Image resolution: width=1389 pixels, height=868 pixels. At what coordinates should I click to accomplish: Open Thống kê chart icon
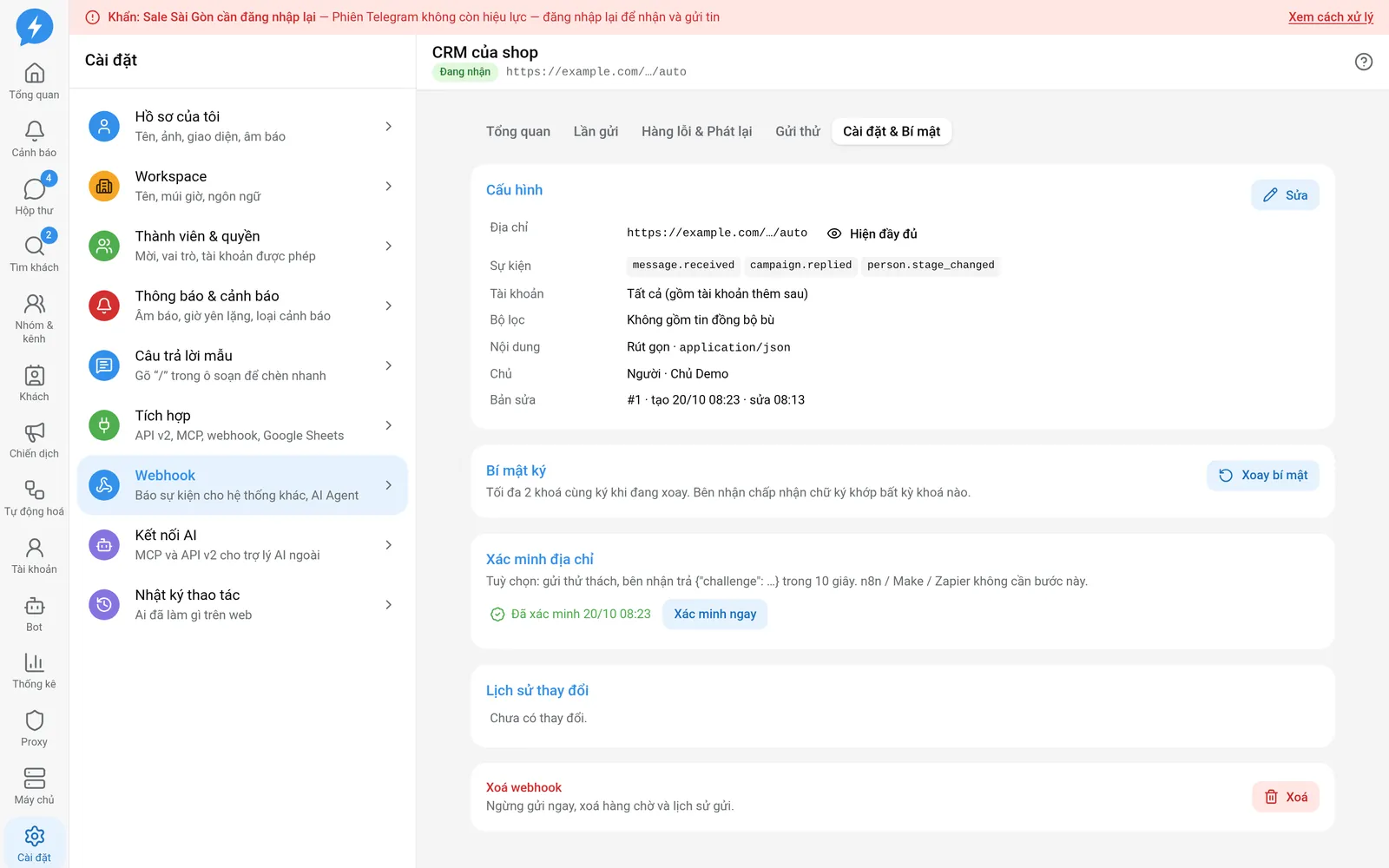35,671
